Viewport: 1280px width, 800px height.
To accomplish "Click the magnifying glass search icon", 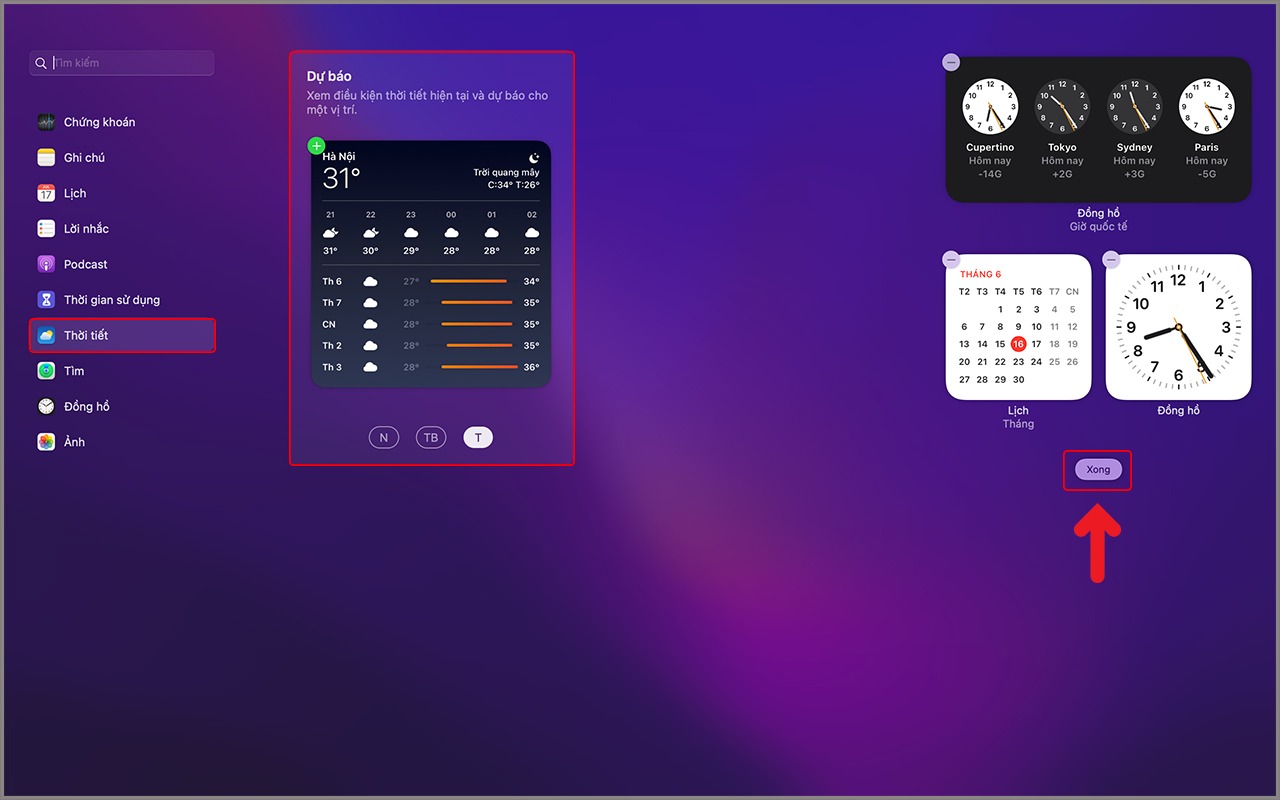I will pyautogui.click(x=41, y=63).
